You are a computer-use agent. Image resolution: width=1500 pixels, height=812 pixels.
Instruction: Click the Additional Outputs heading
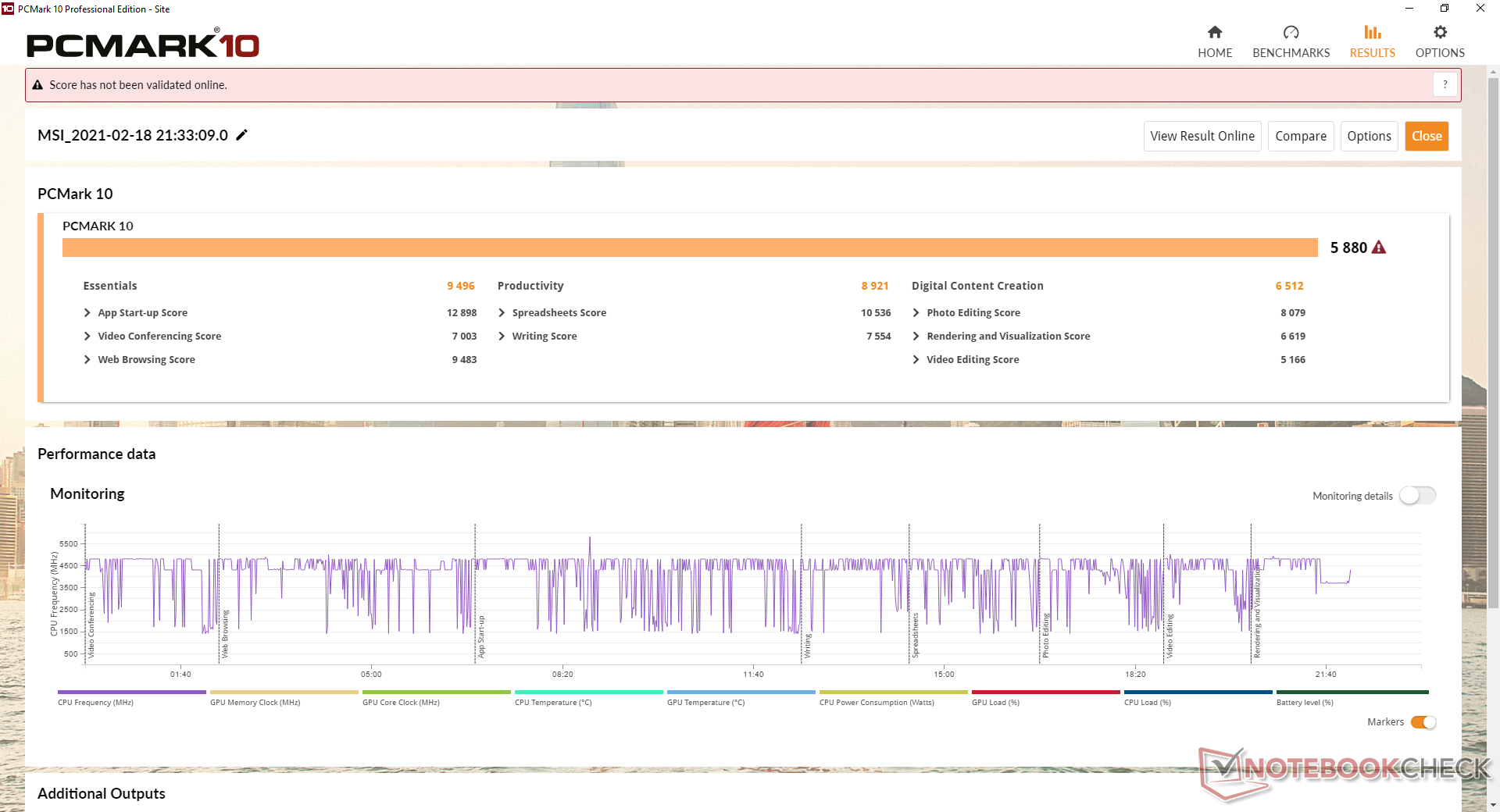pos(102,793)
